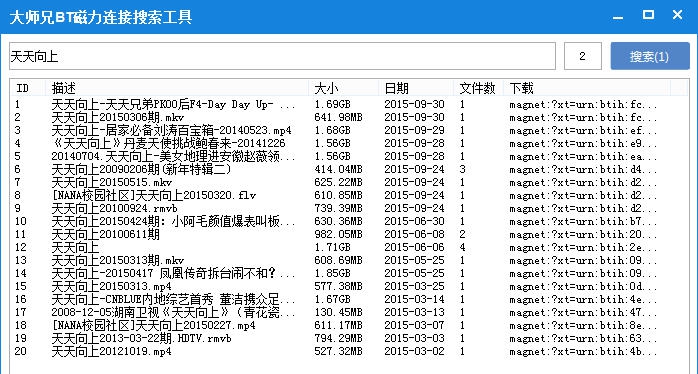The height and width of the screenshot is (374, 698).
Task: Close the 大师兄BT磁力连接搜索工具 window
Action: point(678,15)
